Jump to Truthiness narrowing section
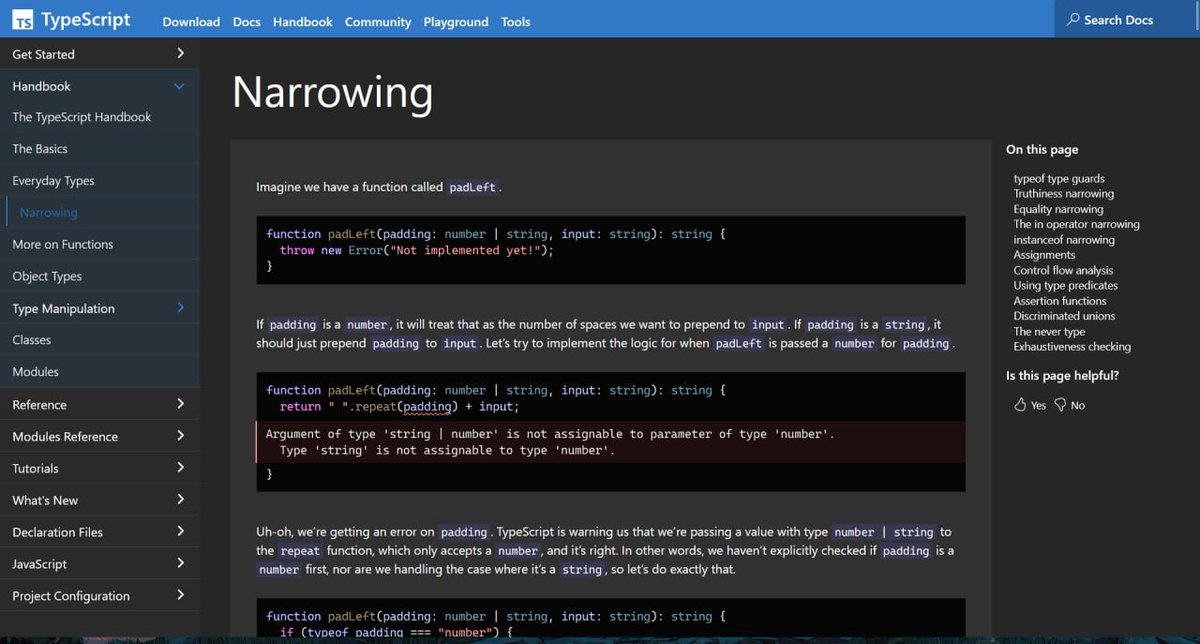The image size is (1200, 644). [1064, 194]
